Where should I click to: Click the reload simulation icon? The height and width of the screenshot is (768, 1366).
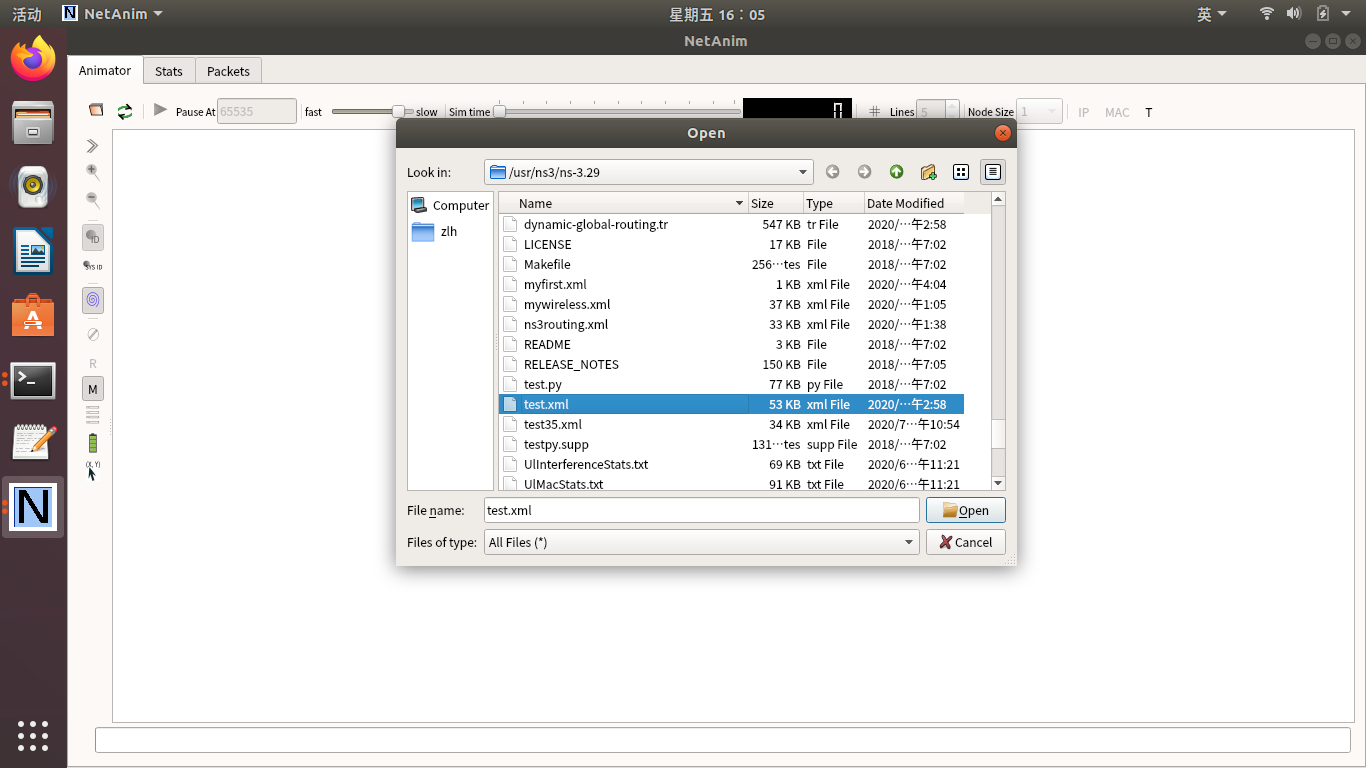click(x=125, y=111)
